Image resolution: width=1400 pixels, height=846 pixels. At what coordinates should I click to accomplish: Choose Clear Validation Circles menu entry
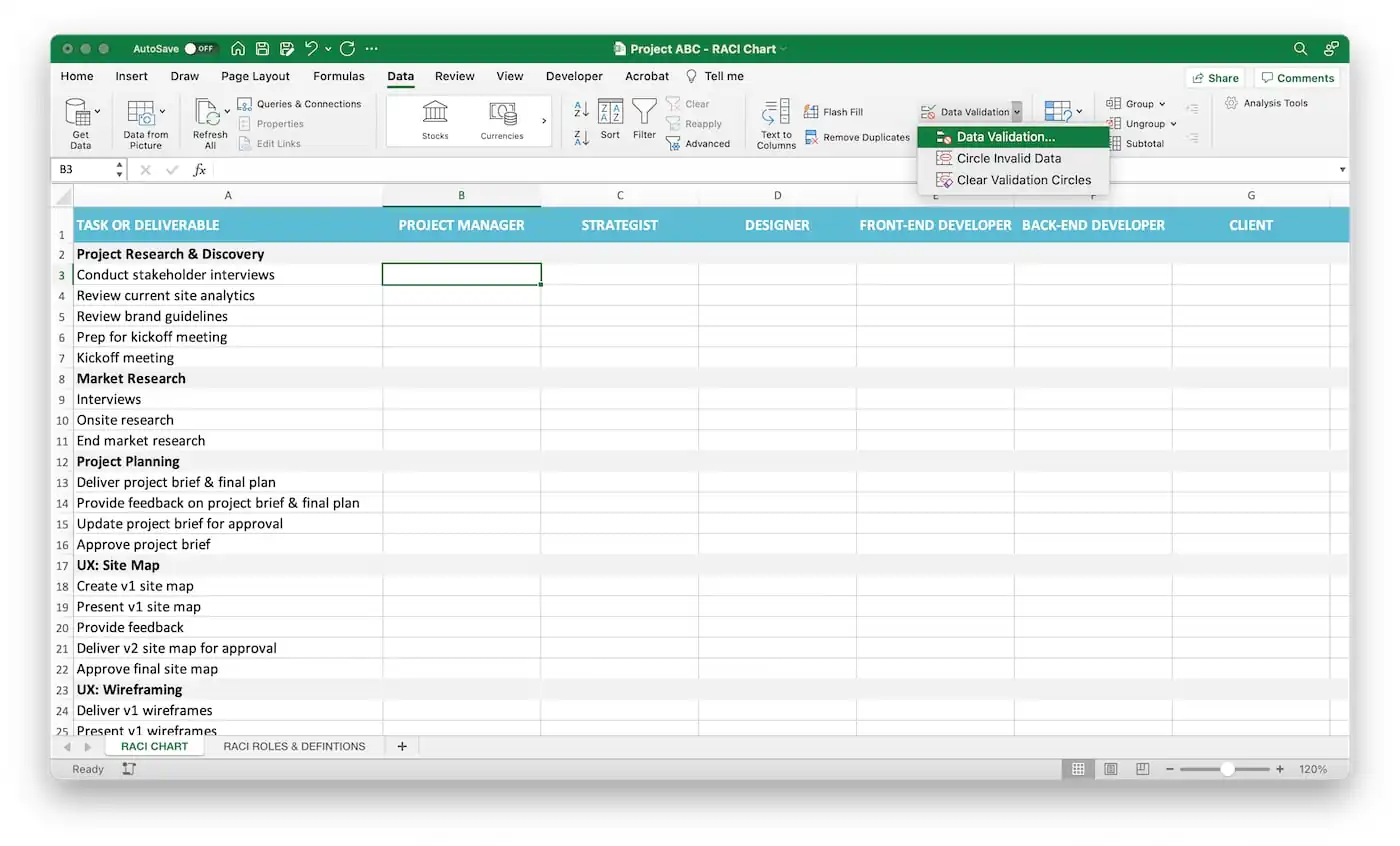pyautogui.click(x=1013, y=180)
